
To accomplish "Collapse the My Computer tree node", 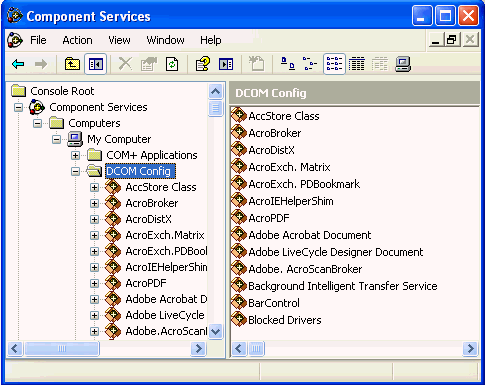I will tap(57, 139).
